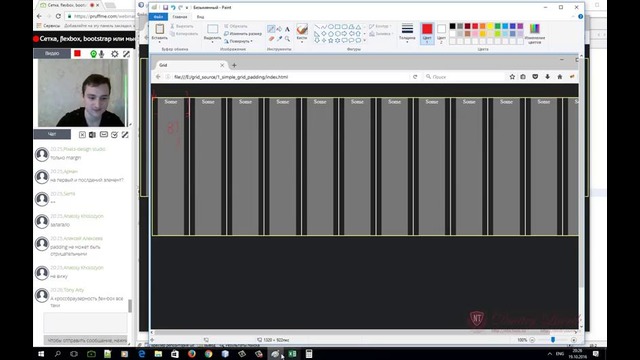
Task: Adjust the Paint zoom slider handle
Action: 553,340
